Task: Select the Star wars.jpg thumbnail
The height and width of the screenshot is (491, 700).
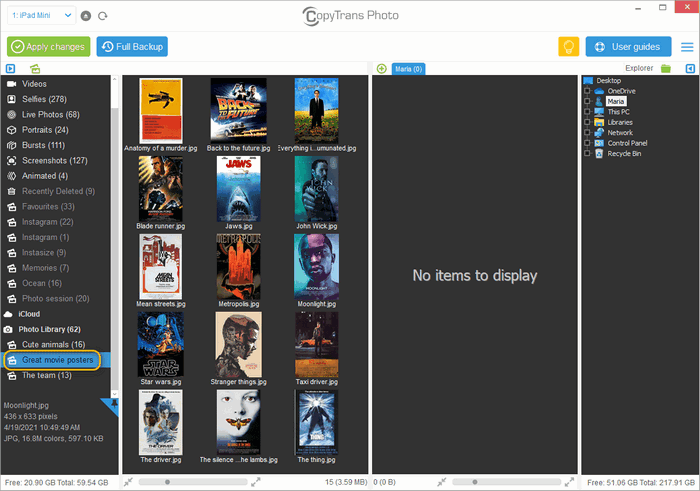Action: [x=161, y=344]
